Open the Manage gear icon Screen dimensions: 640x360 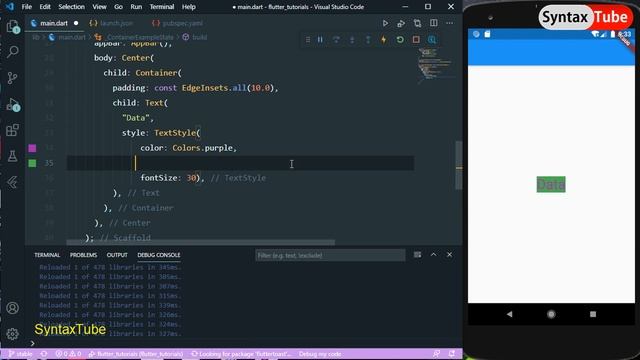(x=13, y=334)
